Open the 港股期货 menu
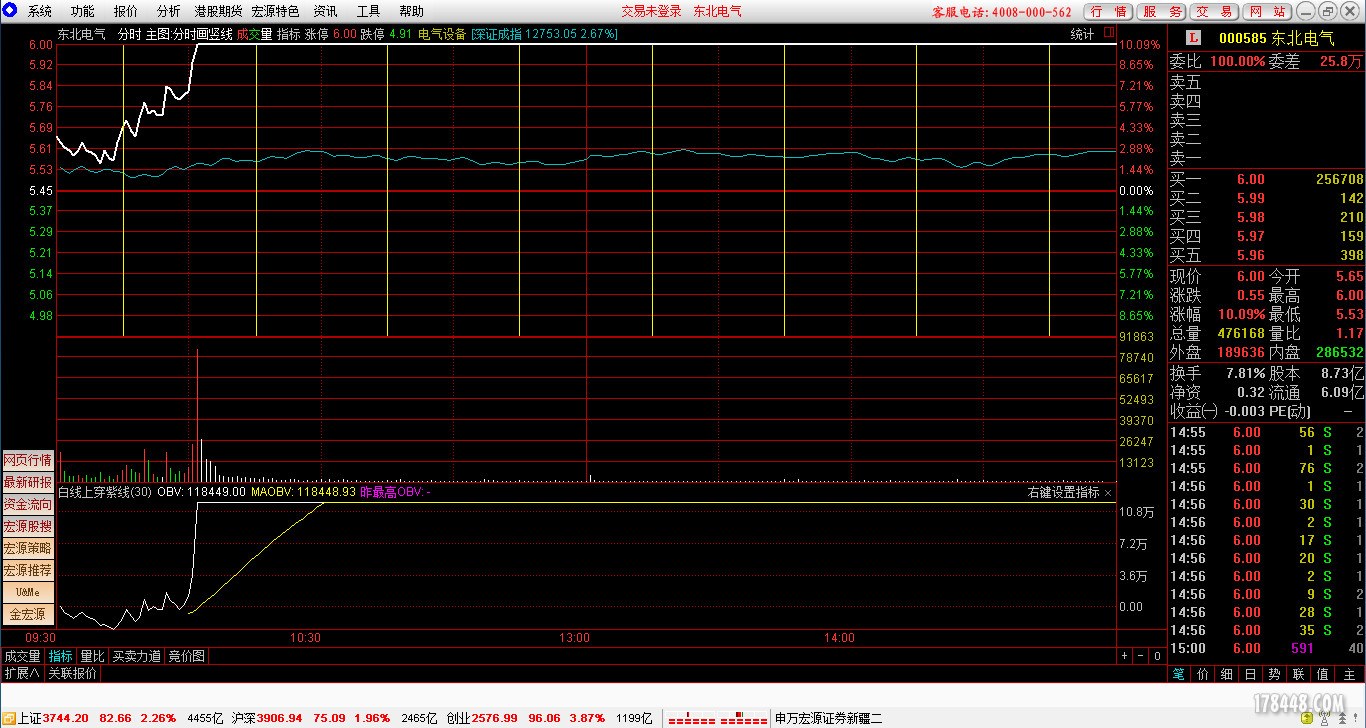Viewport: 1366px width, 728px height. click(218, 12)
